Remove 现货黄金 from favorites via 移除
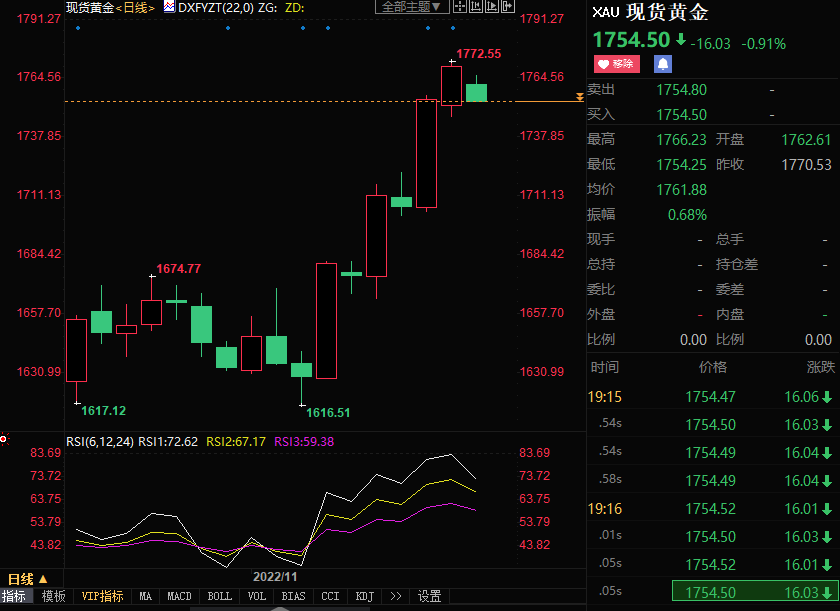The width and height of the screenshot is (840, 611). coord(616,64)
